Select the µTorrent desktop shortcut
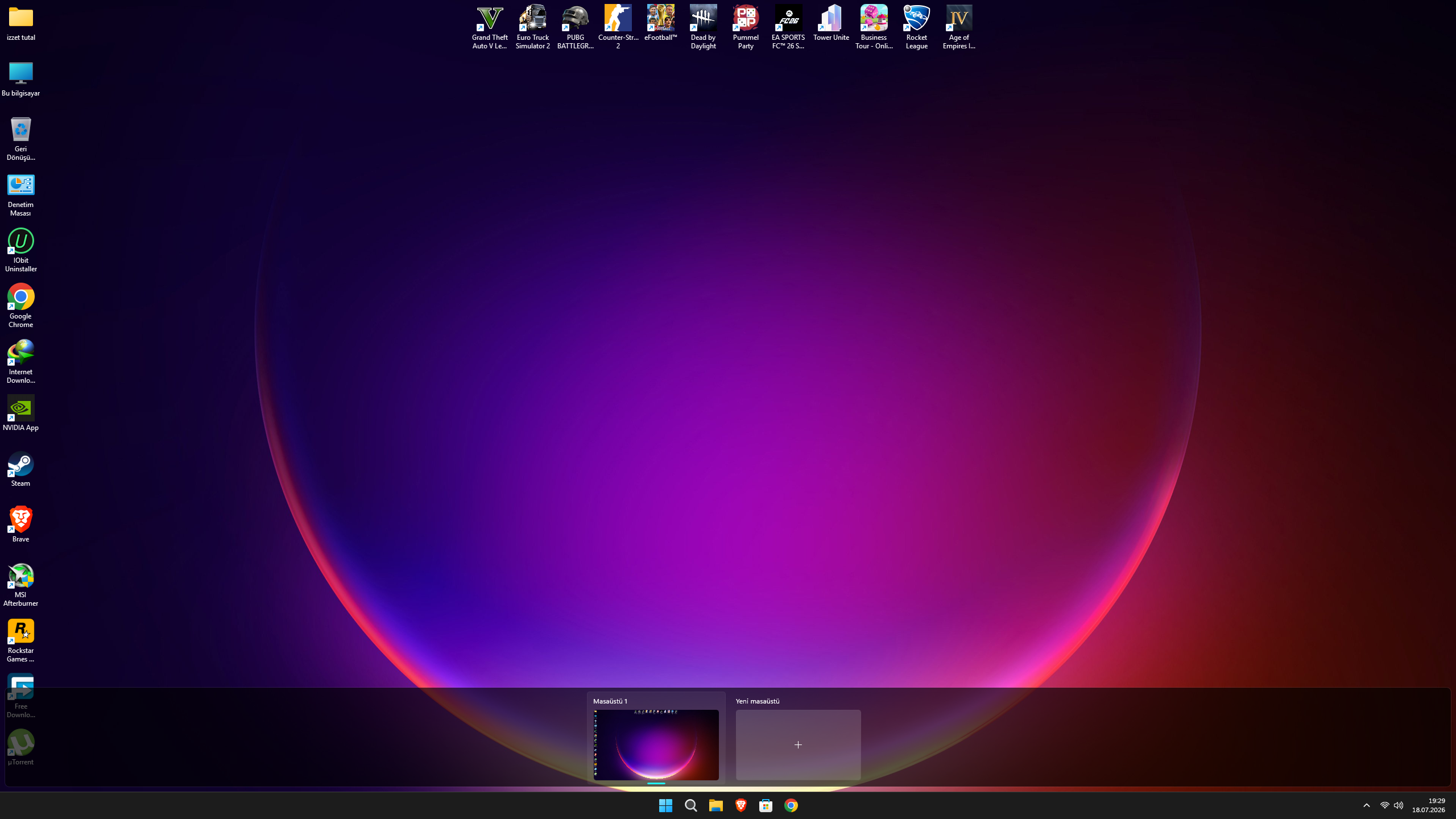 click(21, 748)
